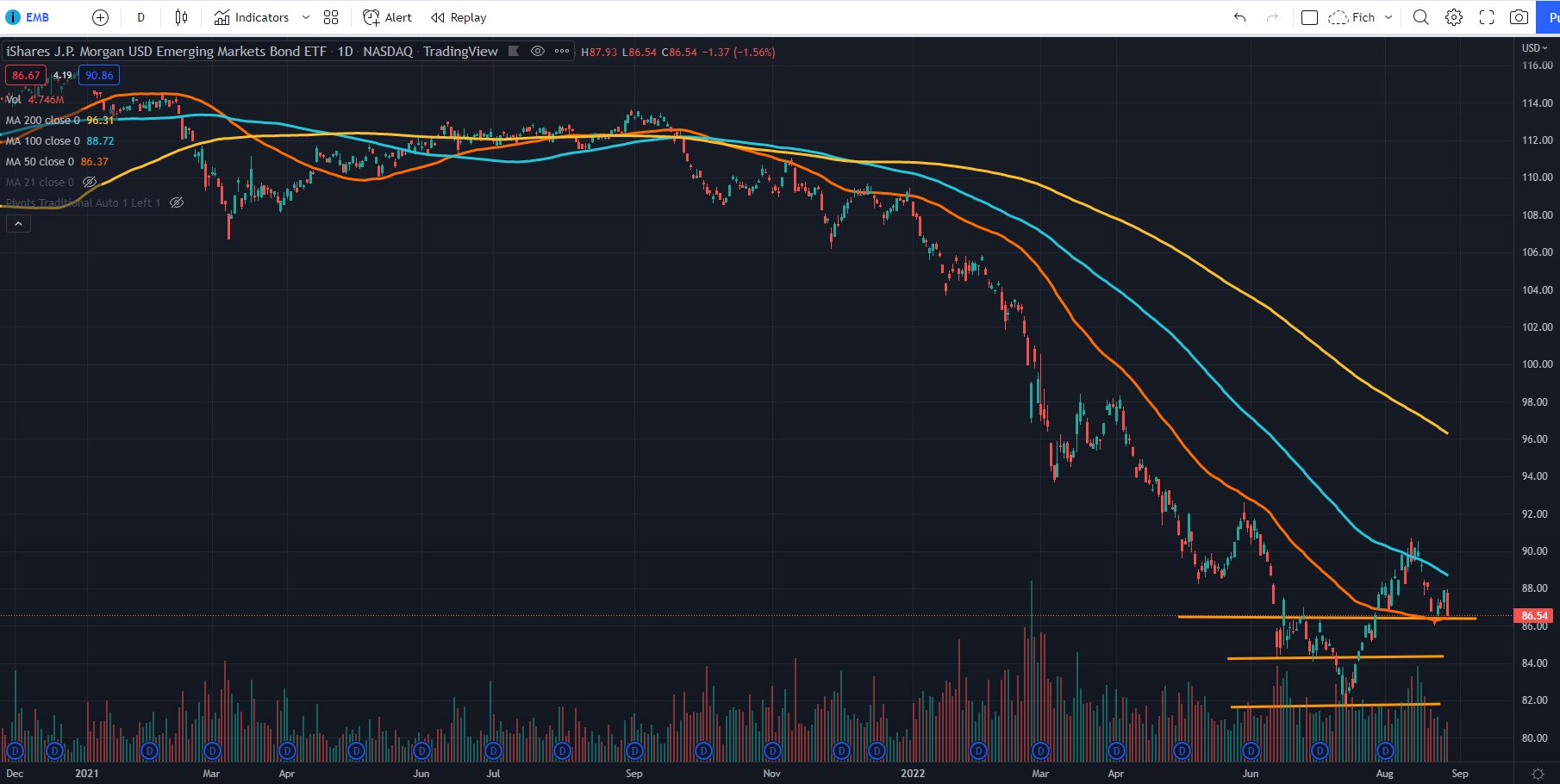Screen dimensions: 1560x784
Task: Click the cloud save icon for Fich layout
Action: [x=1338, y=17]
